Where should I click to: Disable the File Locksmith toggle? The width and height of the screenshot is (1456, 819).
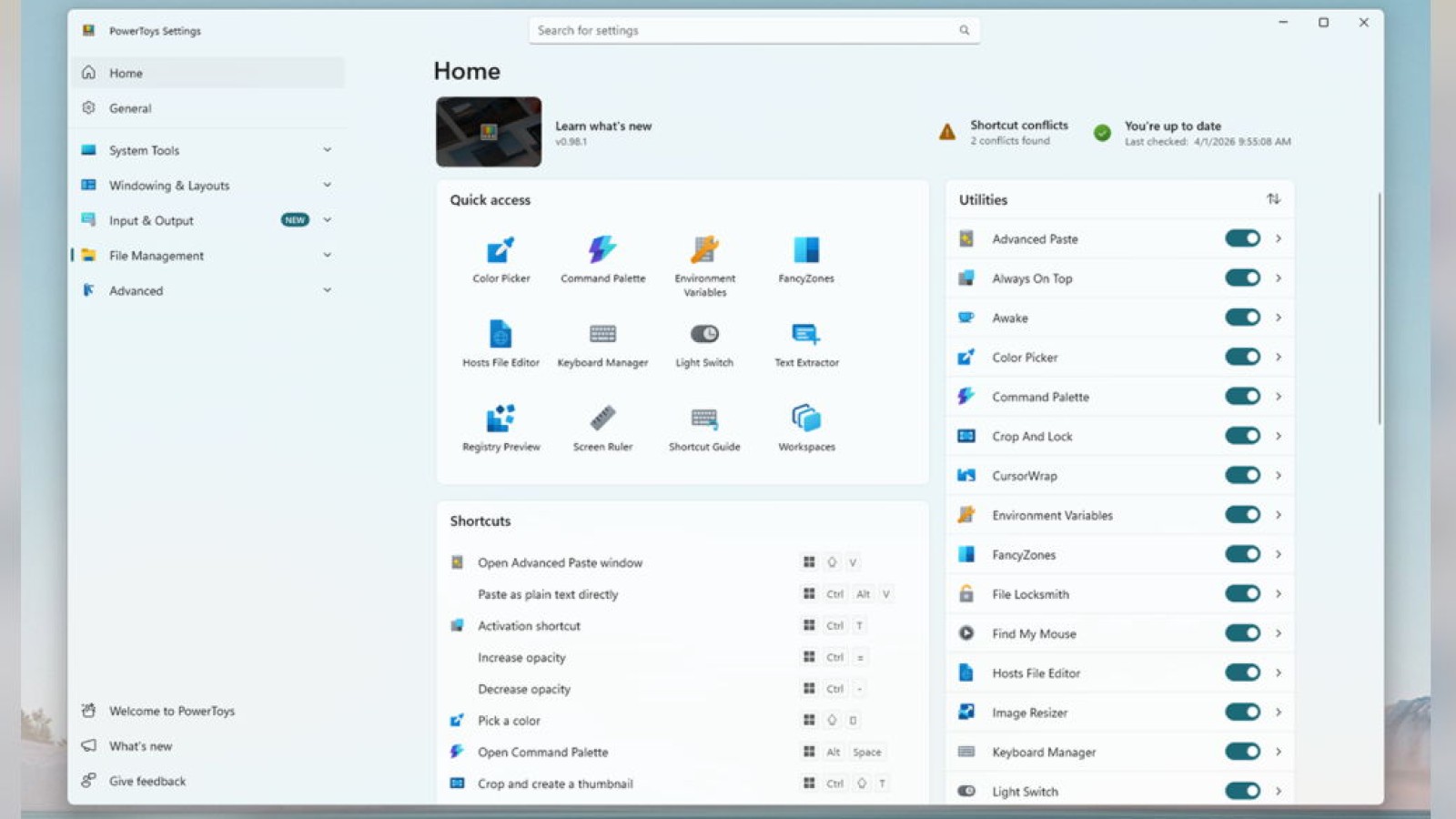[x=1242, y=593]
